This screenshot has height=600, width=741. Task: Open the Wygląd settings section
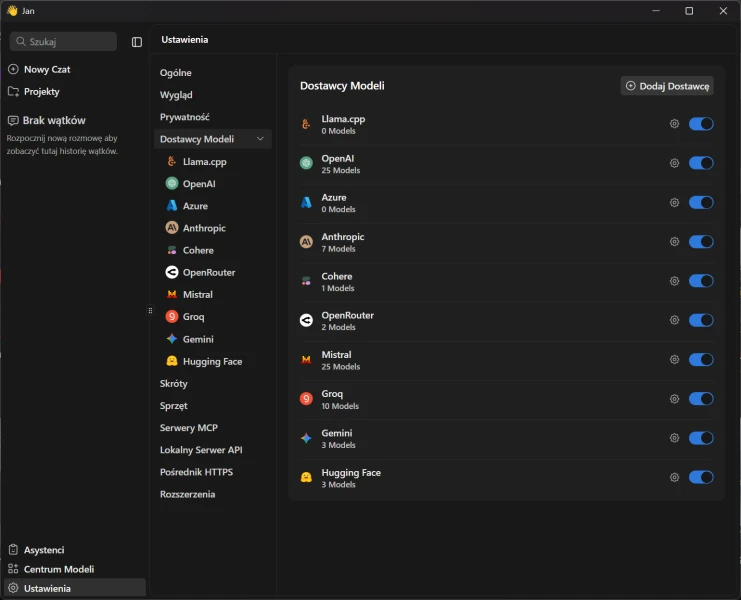176,95
